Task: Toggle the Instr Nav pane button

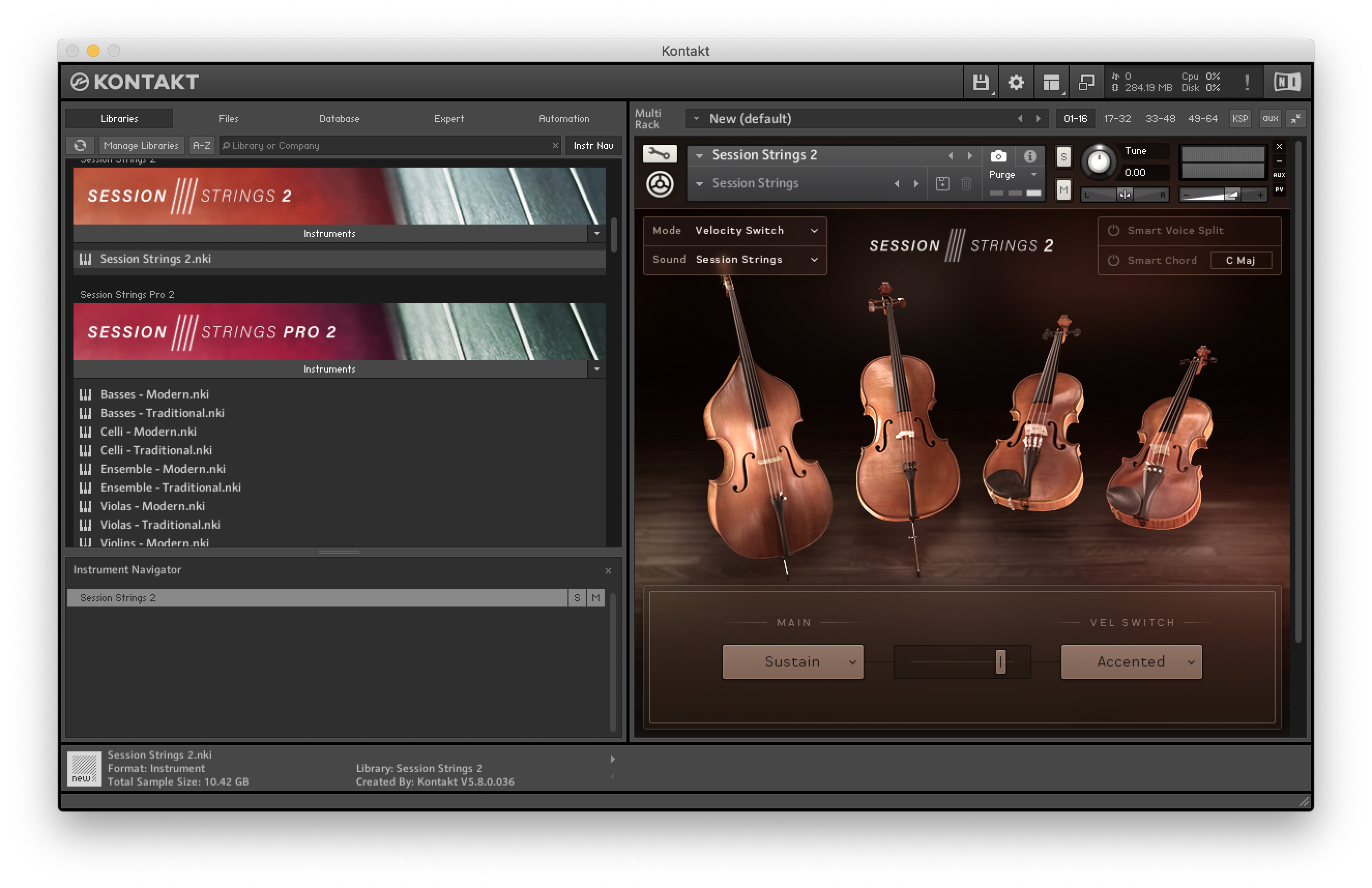Action: (593, 145)
